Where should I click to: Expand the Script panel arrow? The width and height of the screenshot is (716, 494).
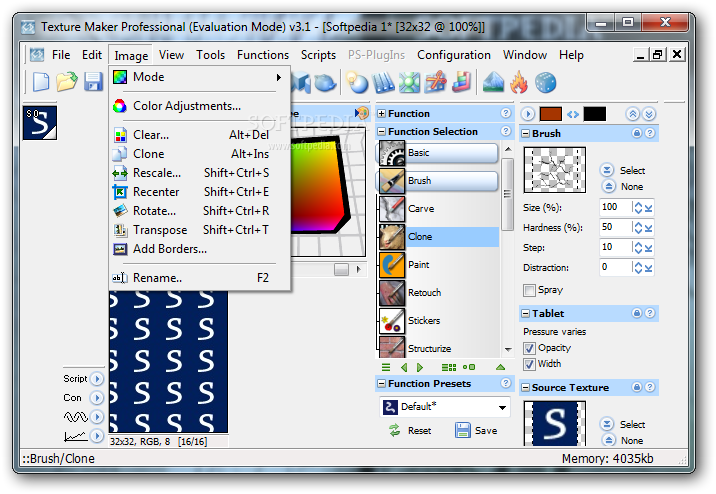[x=97, y=378]
